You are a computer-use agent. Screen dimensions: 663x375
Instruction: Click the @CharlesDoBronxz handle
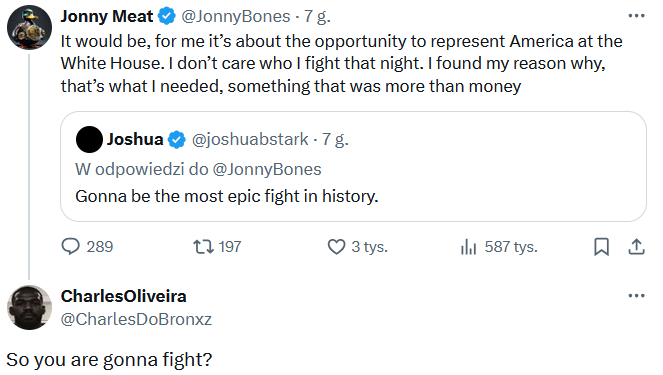point(136,319)
